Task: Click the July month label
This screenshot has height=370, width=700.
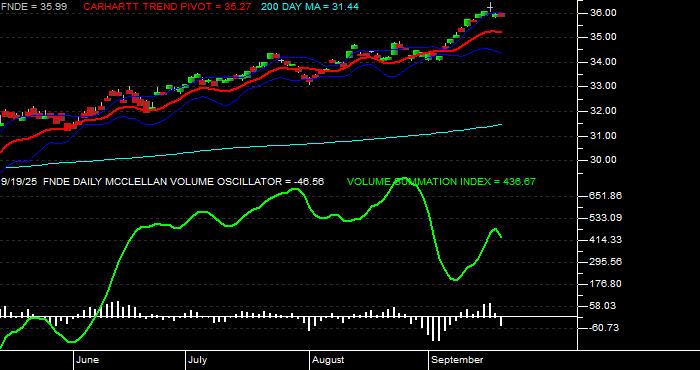Action: tap(197, 360)
